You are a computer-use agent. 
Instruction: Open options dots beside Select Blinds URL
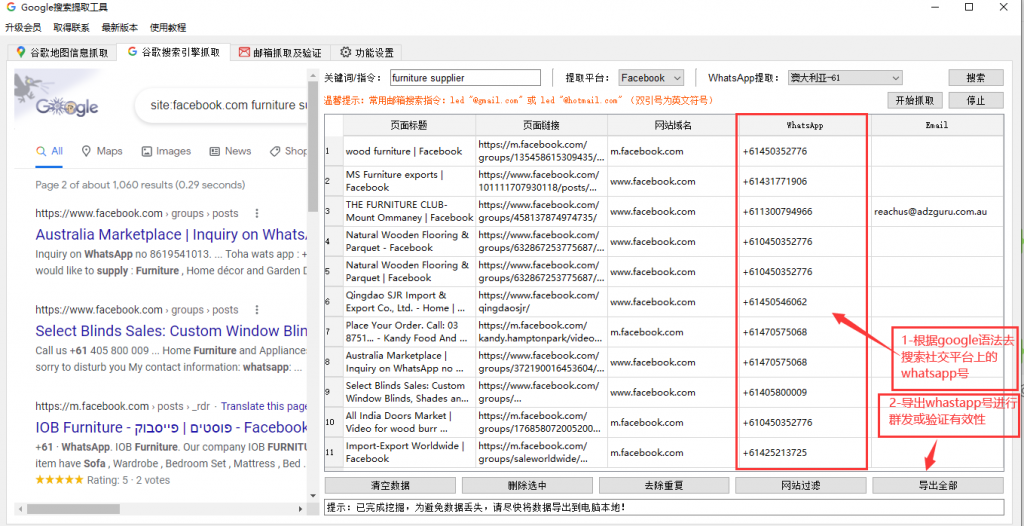coord(257,310)
